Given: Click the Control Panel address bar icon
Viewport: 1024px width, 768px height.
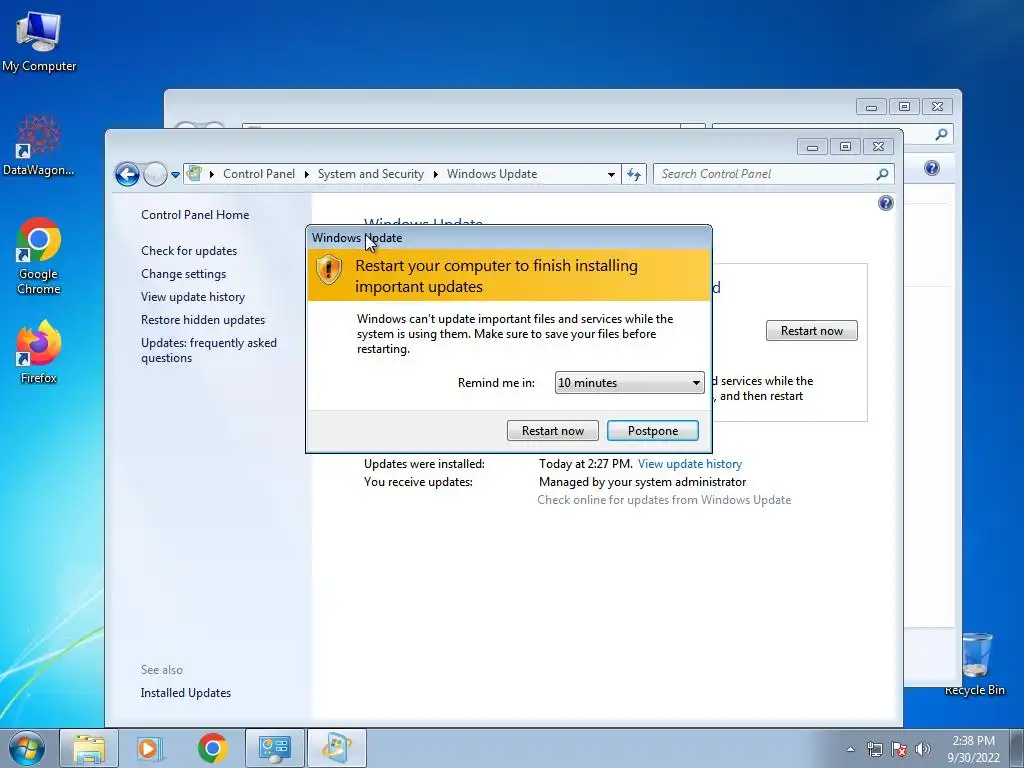Looking at the screenshot, I should (x=194, y=174).
